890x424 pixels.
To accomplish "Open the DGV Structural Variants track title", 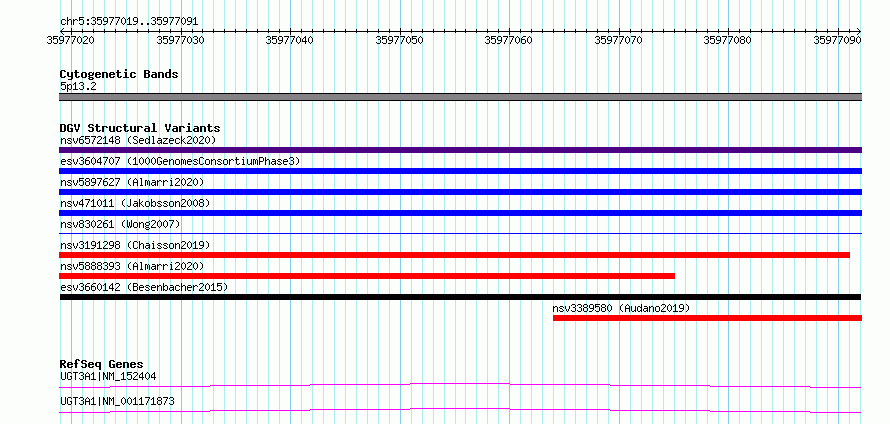I will coord(140,128).
